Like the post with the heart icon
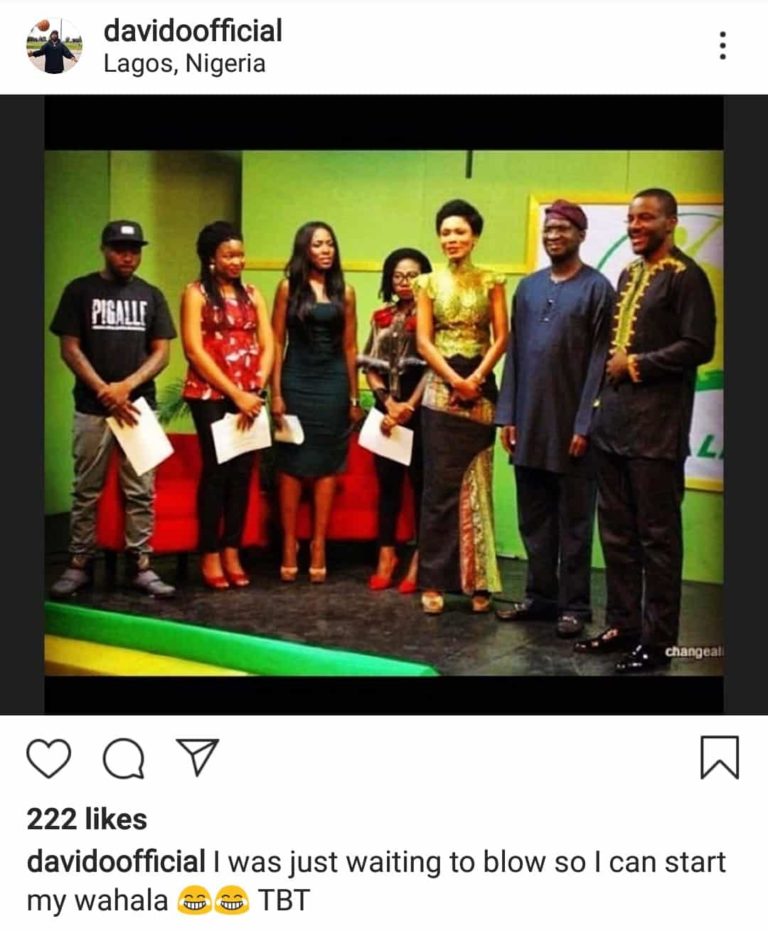768x931 pixels. click(x=49, y=758)
